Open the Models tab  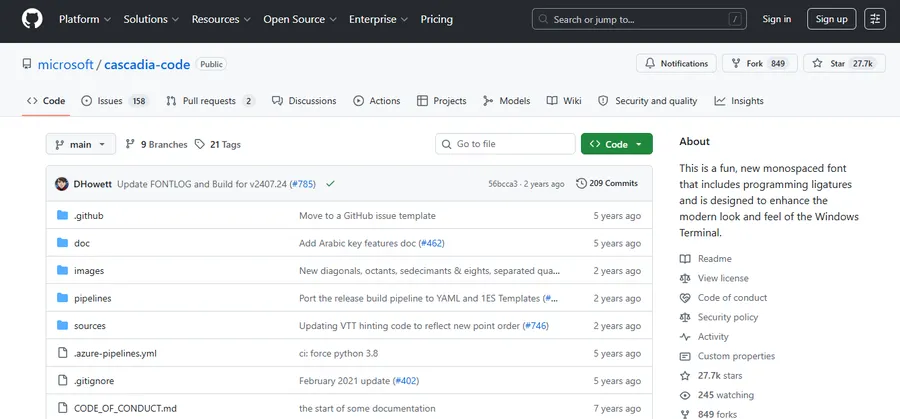[x=506, y=101]
